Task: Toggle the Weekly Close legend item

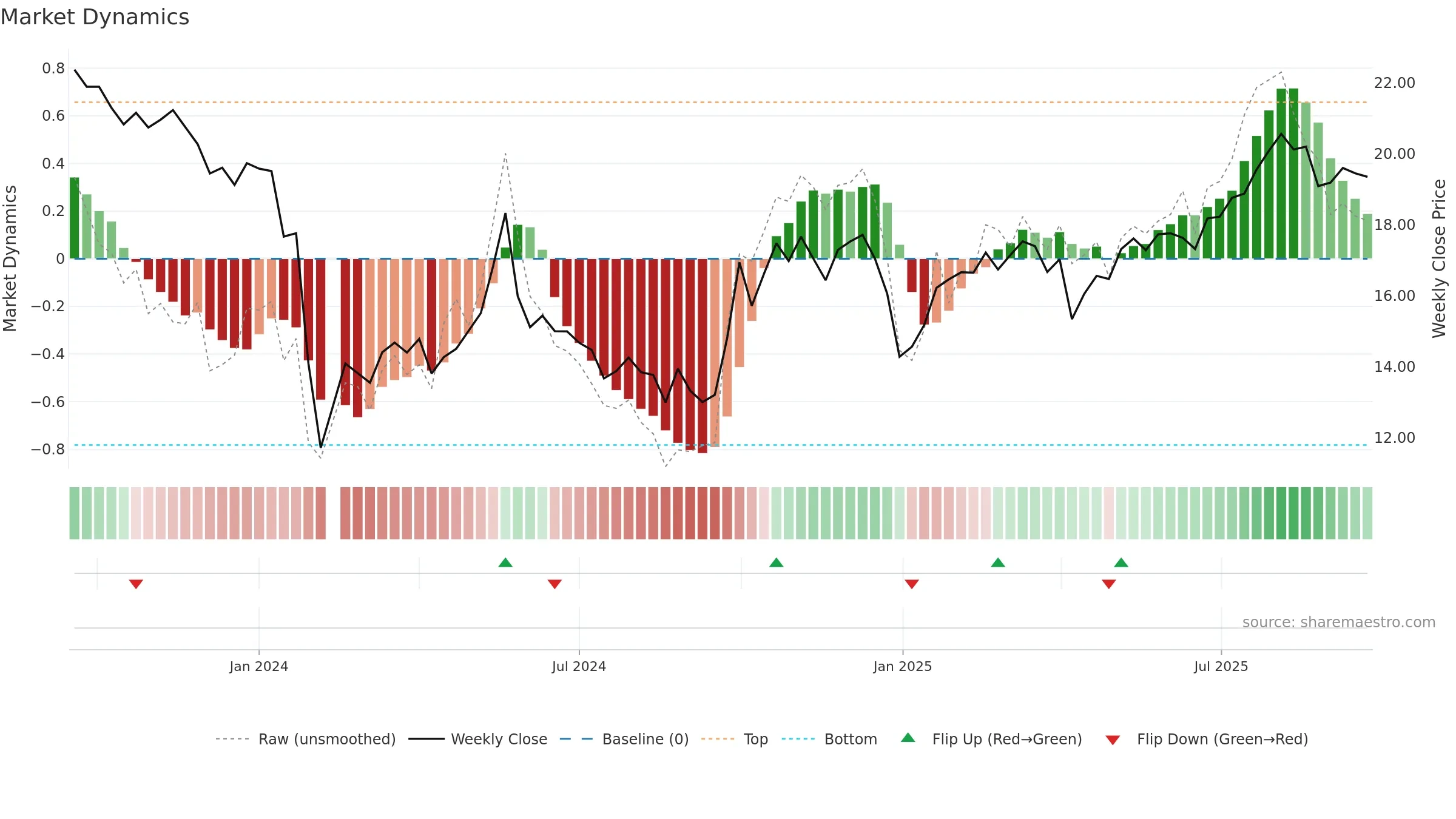Action: coord(478,739)
